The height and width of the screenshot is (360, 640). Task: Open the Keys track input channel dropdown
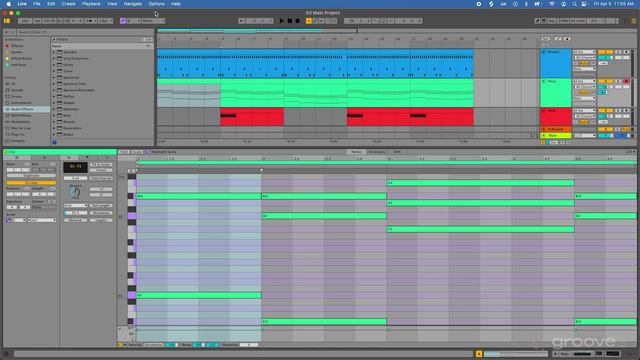coord(584,87)
